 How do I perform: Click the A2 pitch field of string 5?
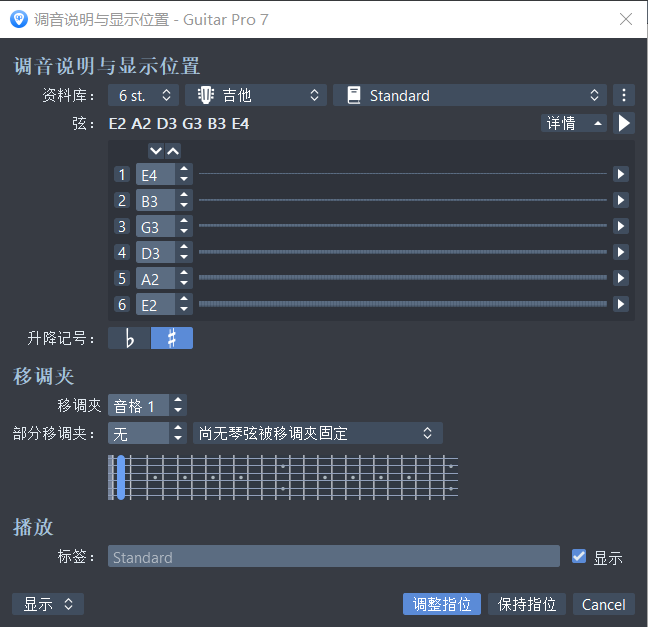[x=156, y=278]
